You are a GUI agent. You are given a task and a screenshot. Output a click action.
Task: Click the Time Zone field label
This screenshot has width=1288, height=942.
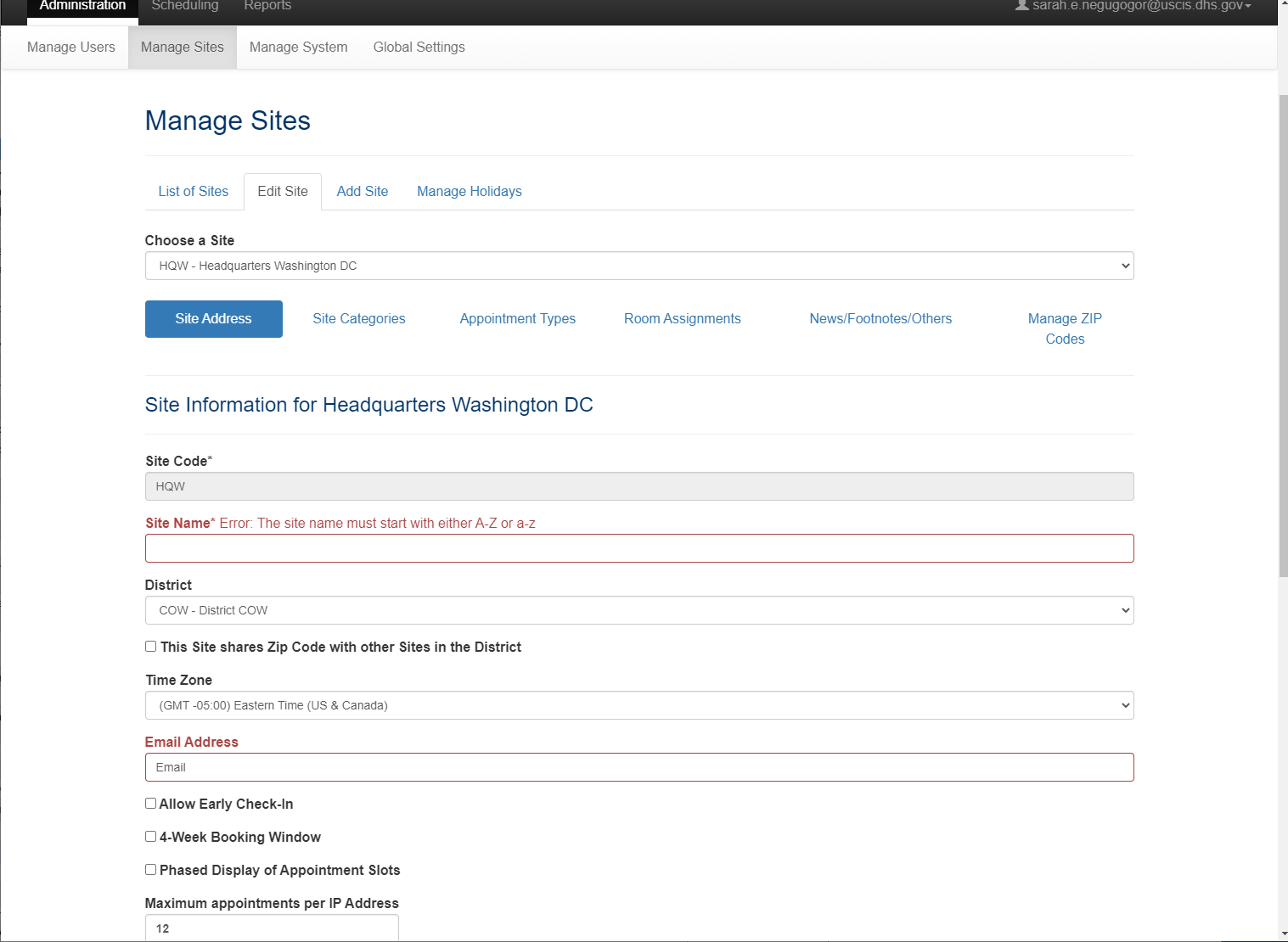pyautogui.click(x=178, y=681)
